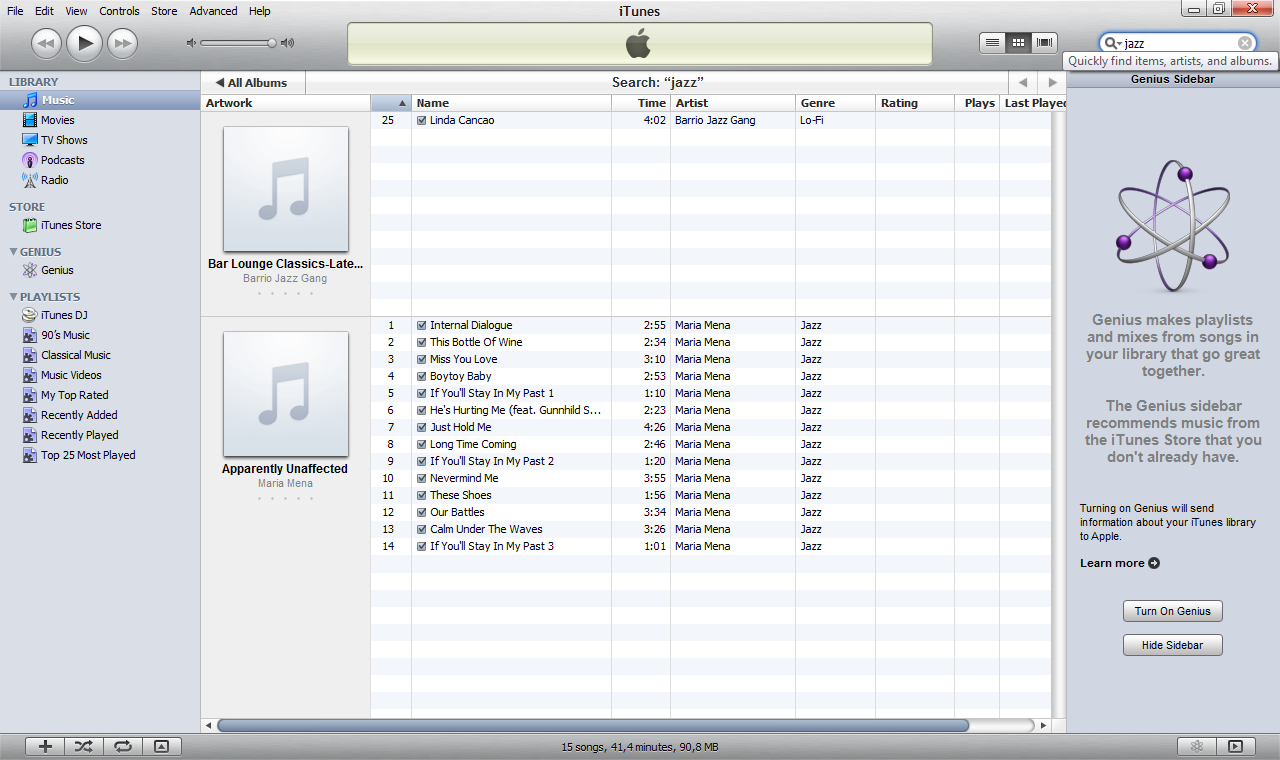This screenshot has height=760, width=1280.
Task: Click the browse back arrow button
Action: [x=1022, y=83]
